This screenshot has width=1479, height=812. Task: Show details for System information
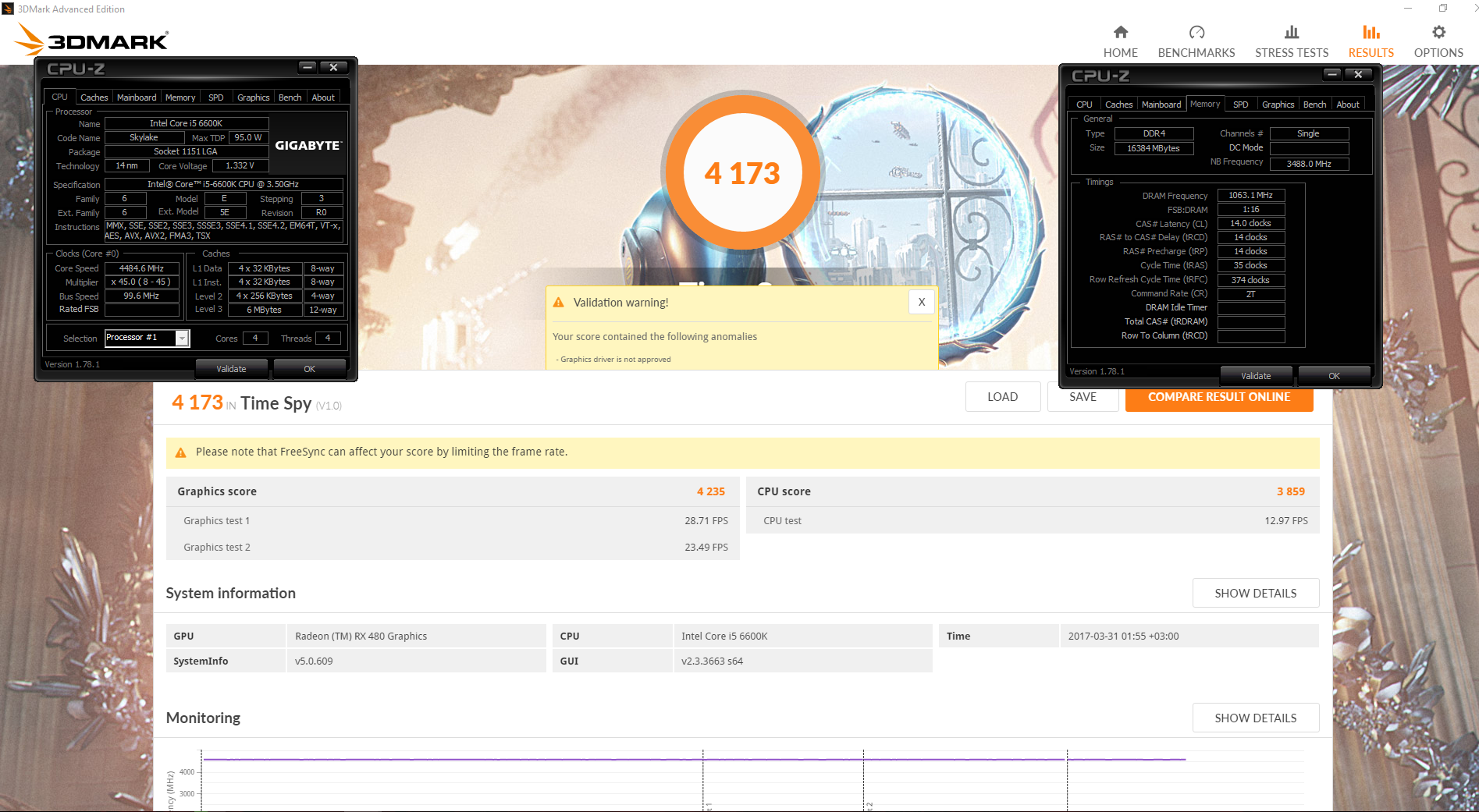click(1256, 593)
